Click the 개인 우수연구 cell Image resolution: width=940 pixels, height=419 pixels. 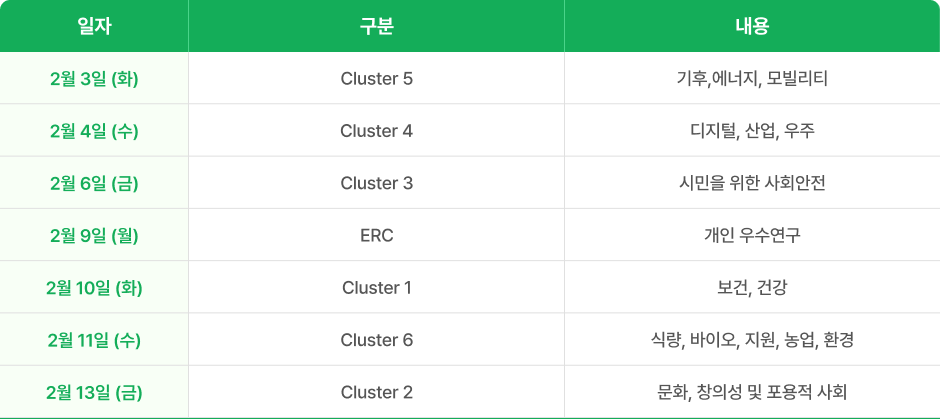tap(752, 236)
